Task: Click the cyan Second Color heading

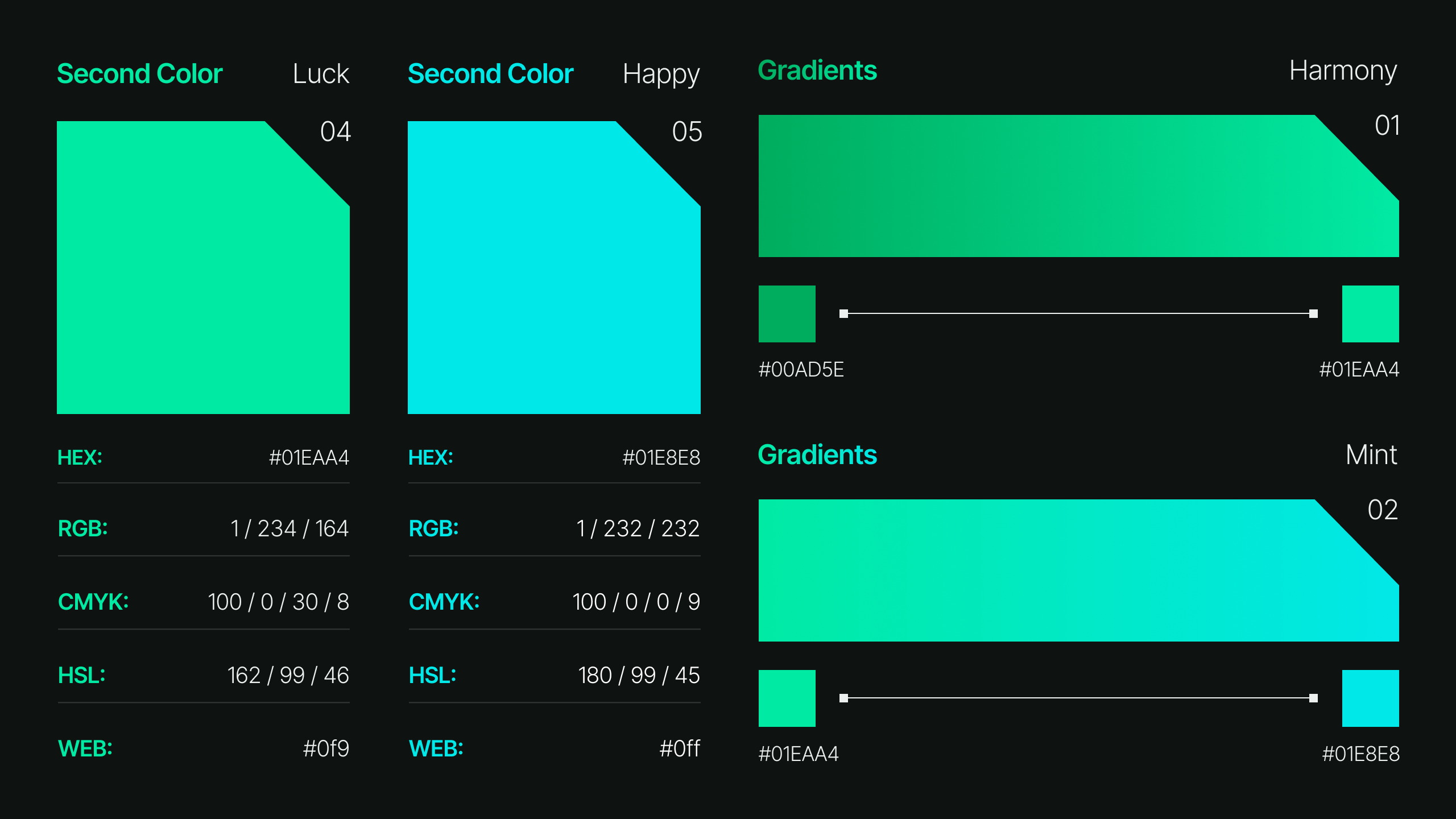Action: (x=490, y=74)
